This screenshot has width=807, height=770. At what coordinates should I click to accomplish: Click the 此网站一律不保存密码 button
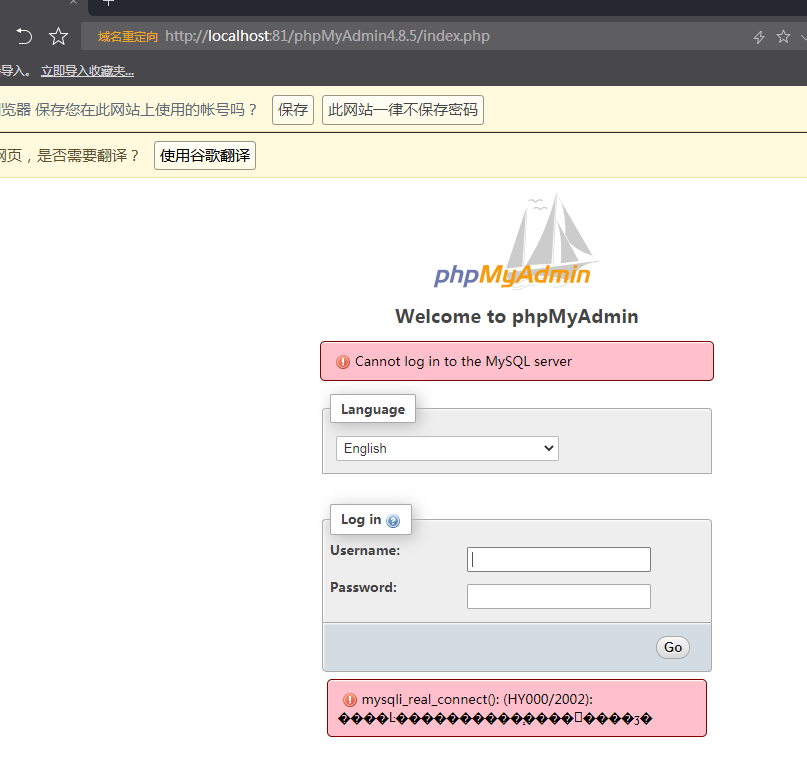(x=402, y=110)
